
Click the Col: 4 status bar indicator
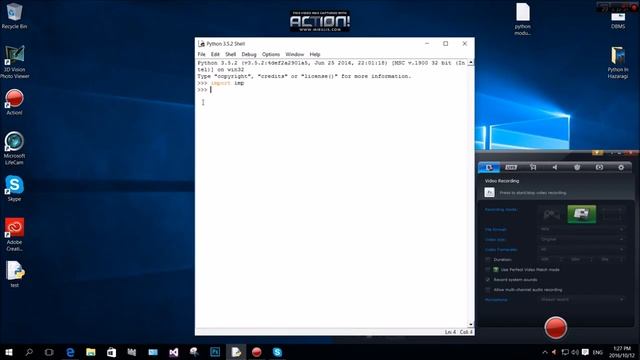pyautogui.click(x=466, y=332)
